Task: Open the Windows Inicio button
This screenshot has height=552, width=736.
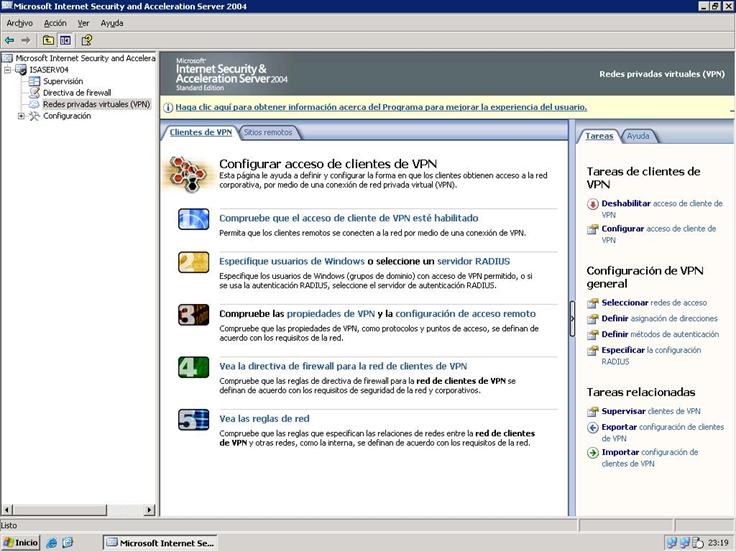Action: (x=21, y=543)
